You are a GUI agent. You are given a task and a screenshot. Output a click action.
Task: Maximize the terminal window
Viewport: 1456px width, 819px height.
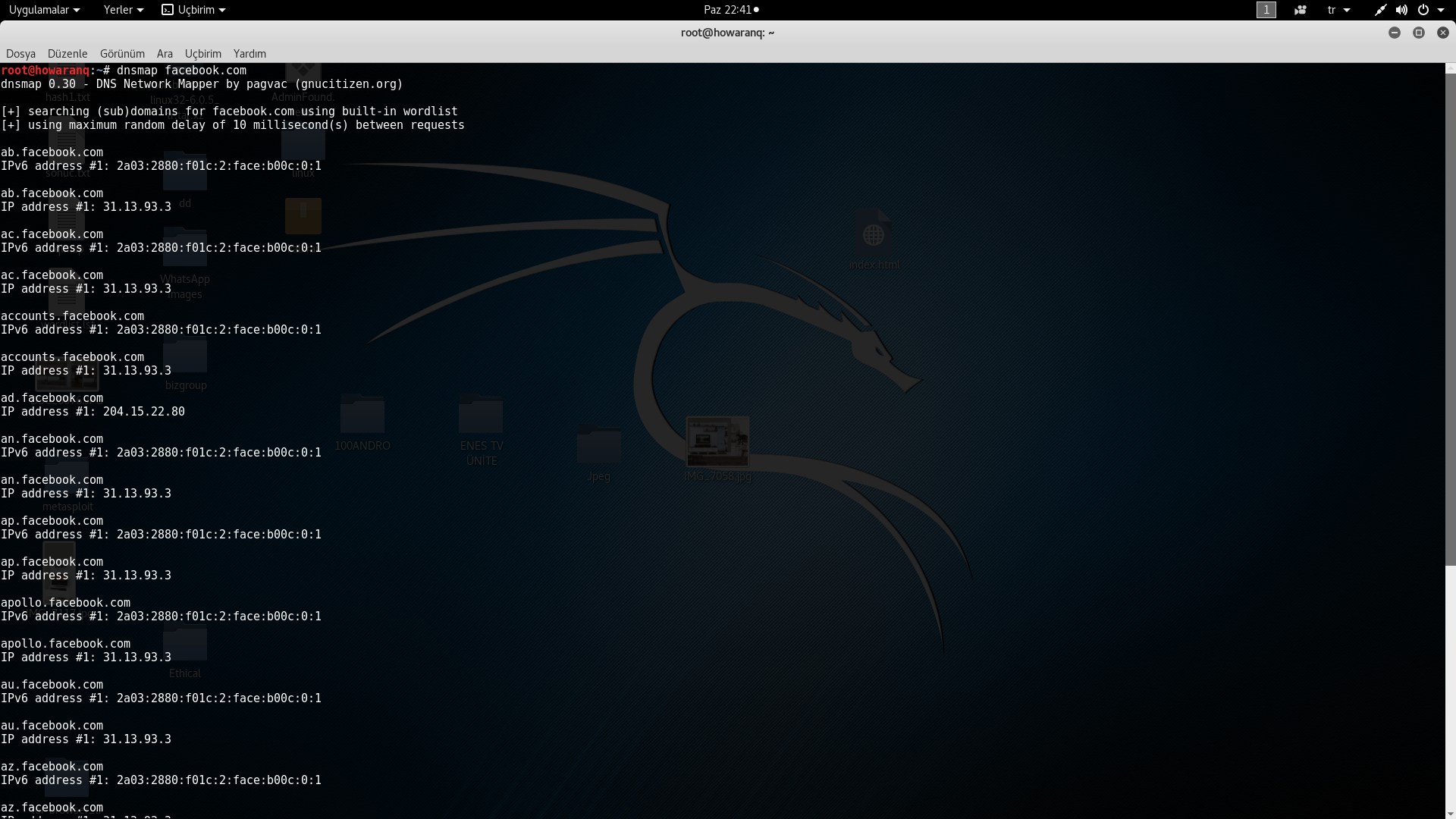tap(1419, 33)
